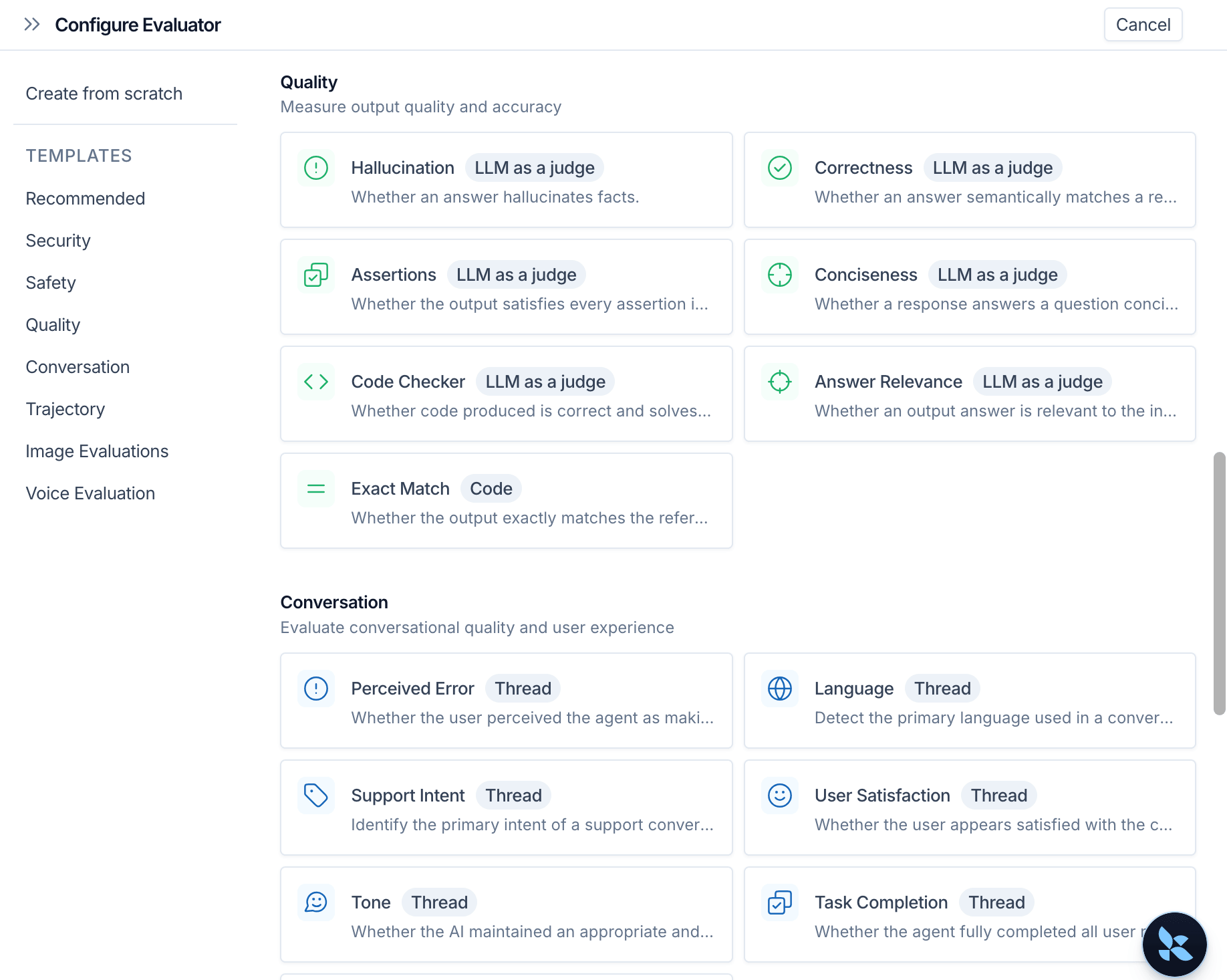Click the Code Checker angle brackets icon
The image size is (1227, 980).
coord(316,382)
